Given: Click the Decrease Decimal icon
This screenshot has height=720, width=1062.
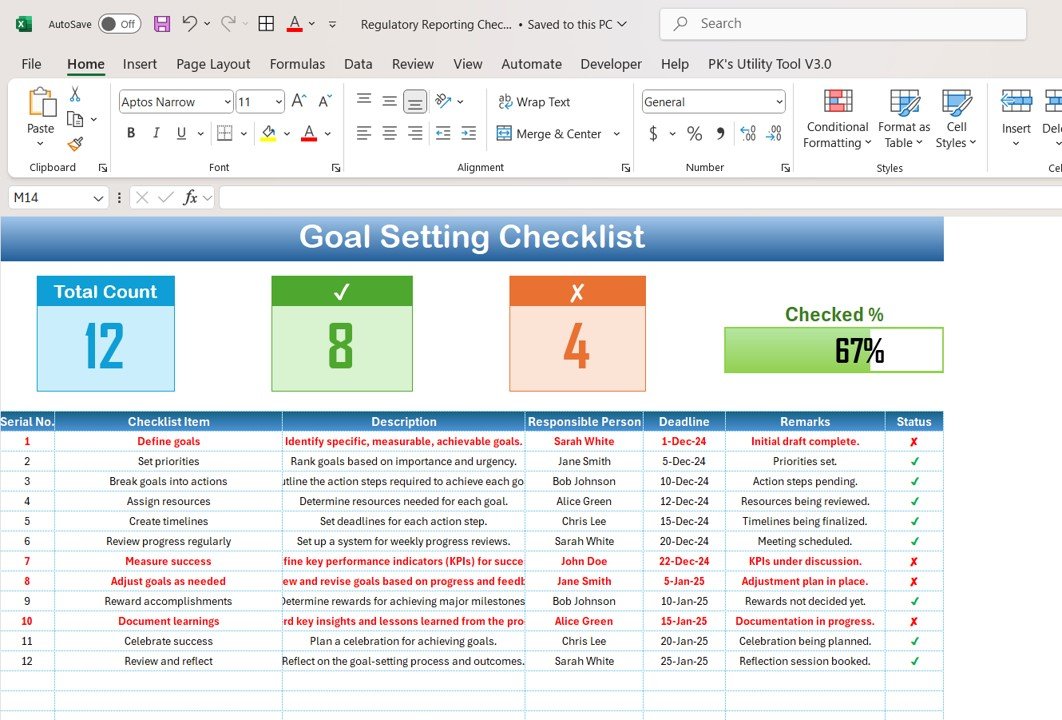Looking at the screenshot, I should (x=773, y=133).
